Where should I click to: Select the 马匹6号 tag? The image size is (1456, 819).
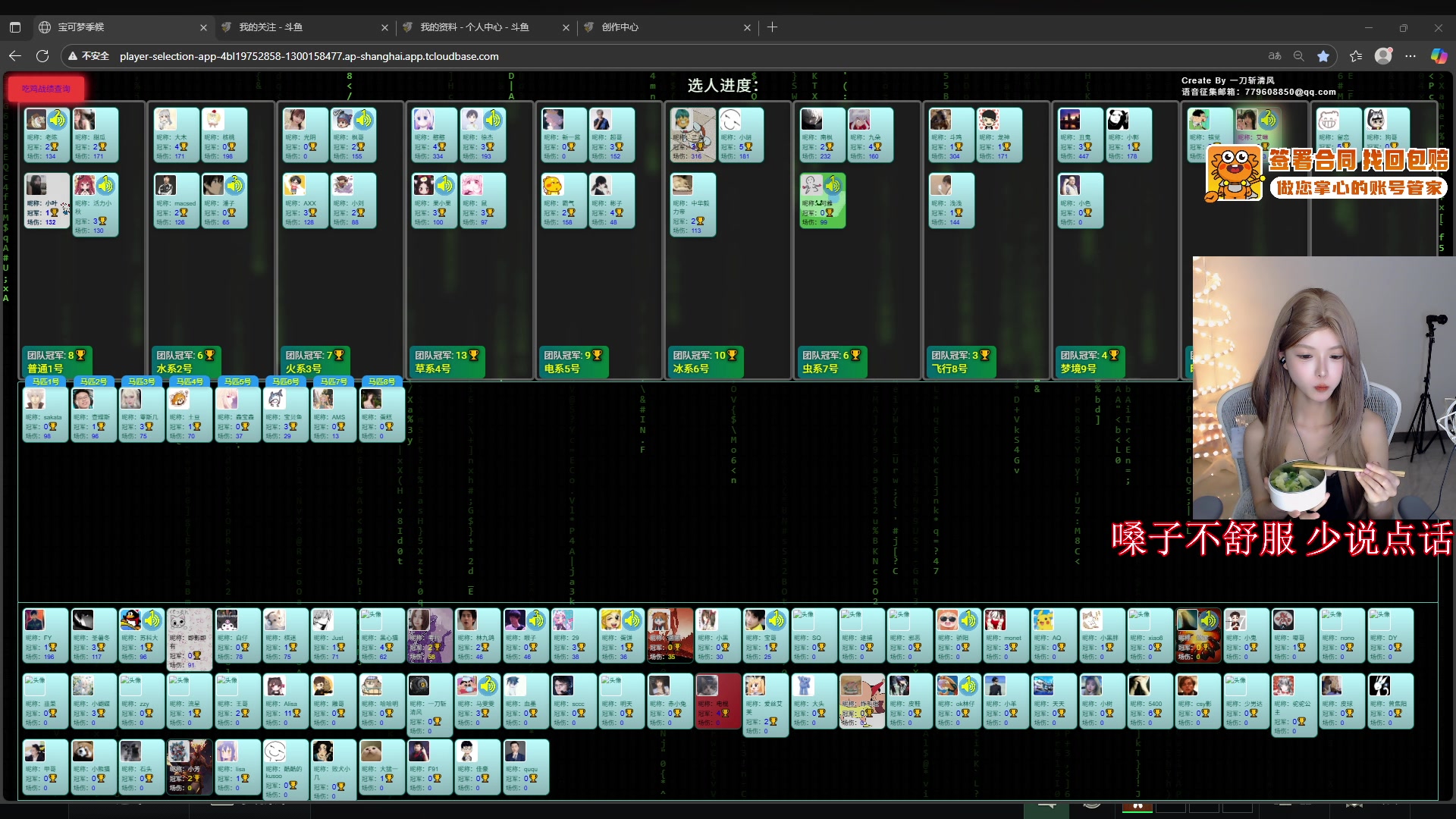(286, 381)
